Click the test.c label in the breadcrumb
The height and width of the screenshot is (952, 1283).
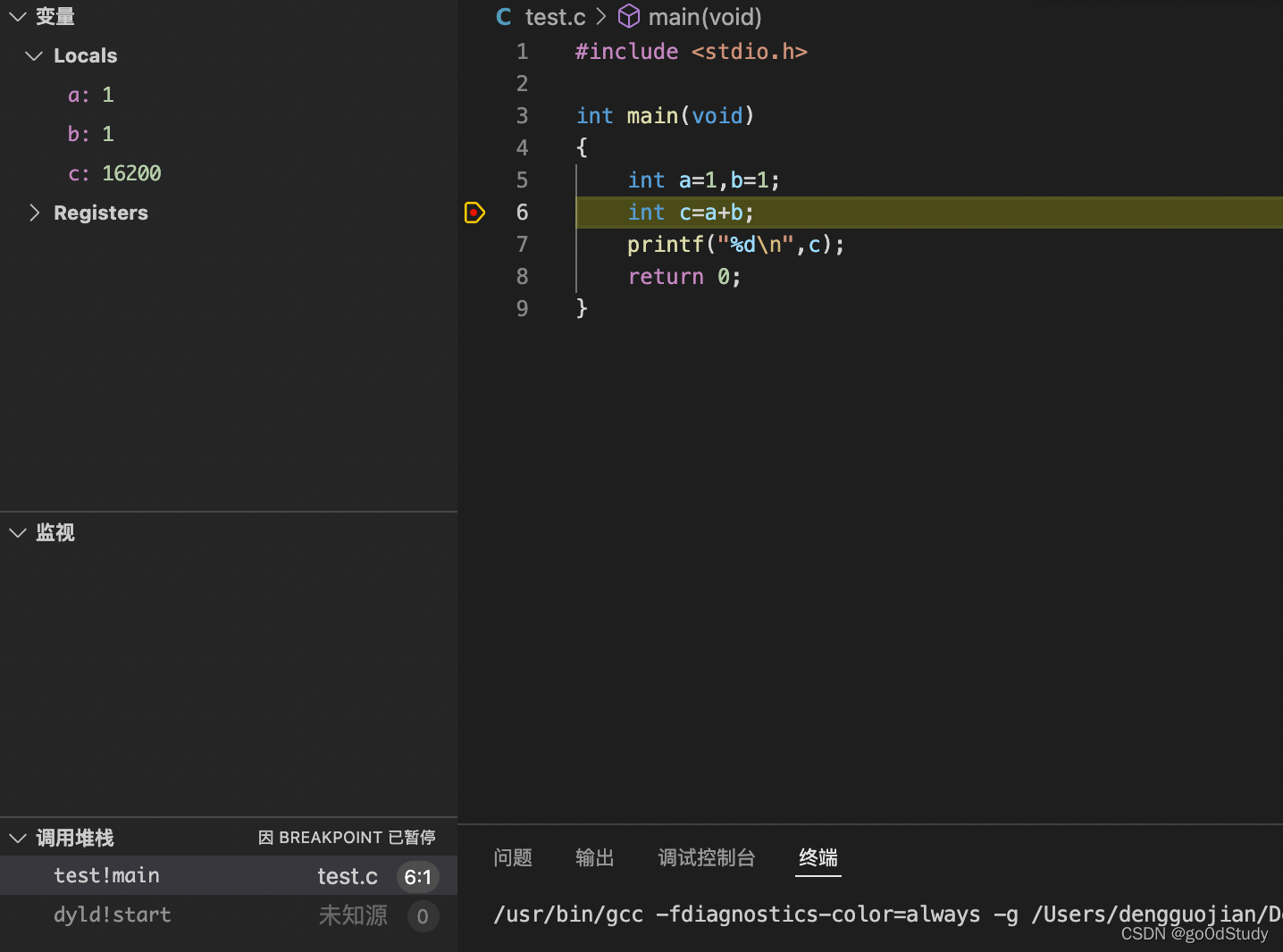point(555,16)
